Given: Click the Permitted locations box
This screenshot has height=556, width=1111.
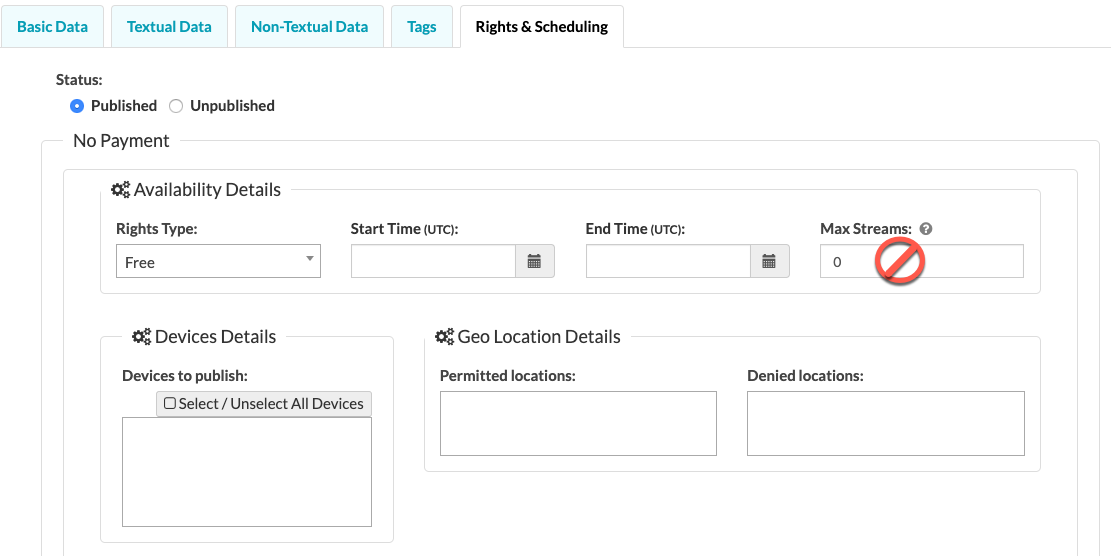Looking at the screenshot, I should pyautogui.click(x=578, y=424).
